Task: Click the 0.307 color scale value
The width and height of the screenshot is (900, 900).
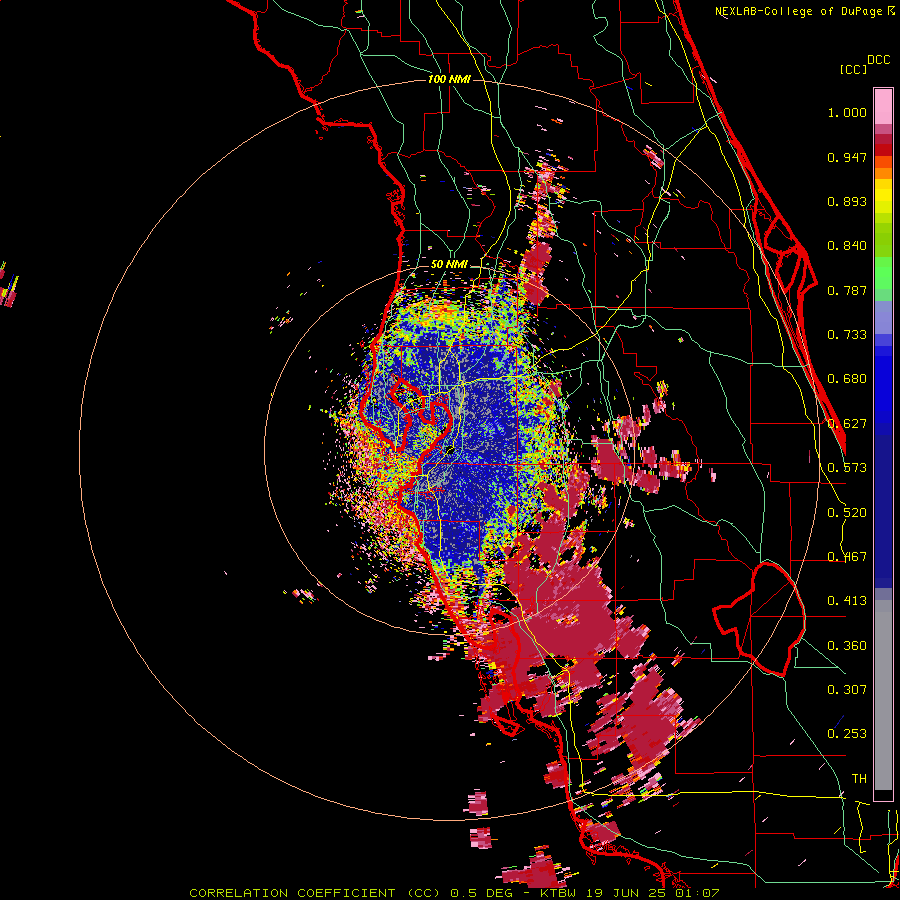Action: 847,689
